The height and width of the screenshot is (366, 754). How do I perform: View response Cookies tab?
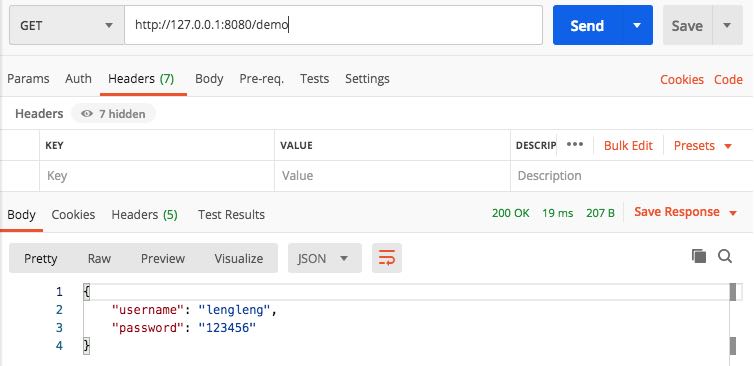(x=73, y=215)
